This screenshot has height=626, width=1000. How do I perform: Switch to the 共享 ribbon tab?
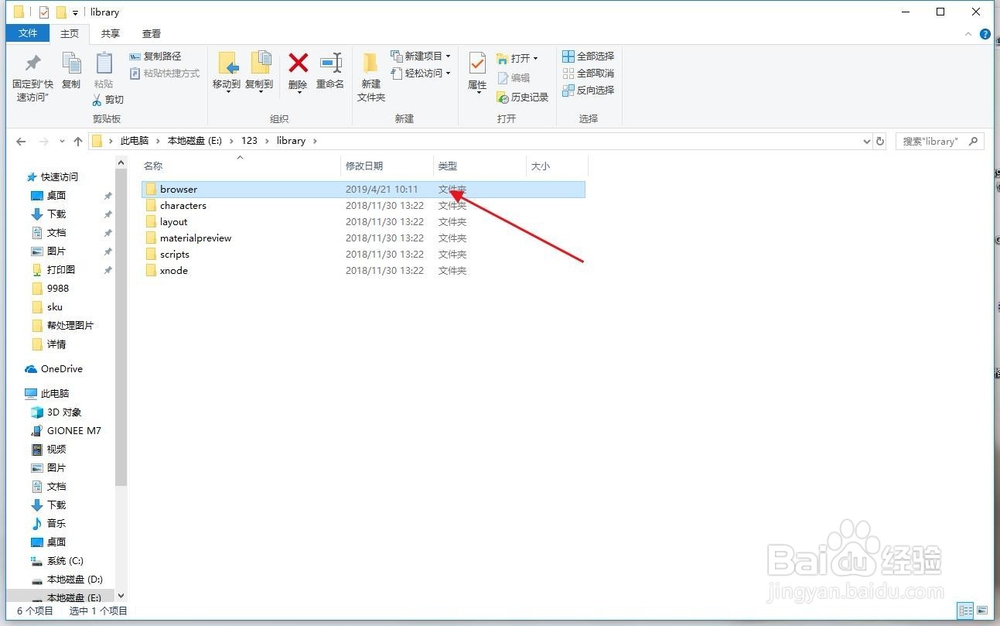pos(110,33)
